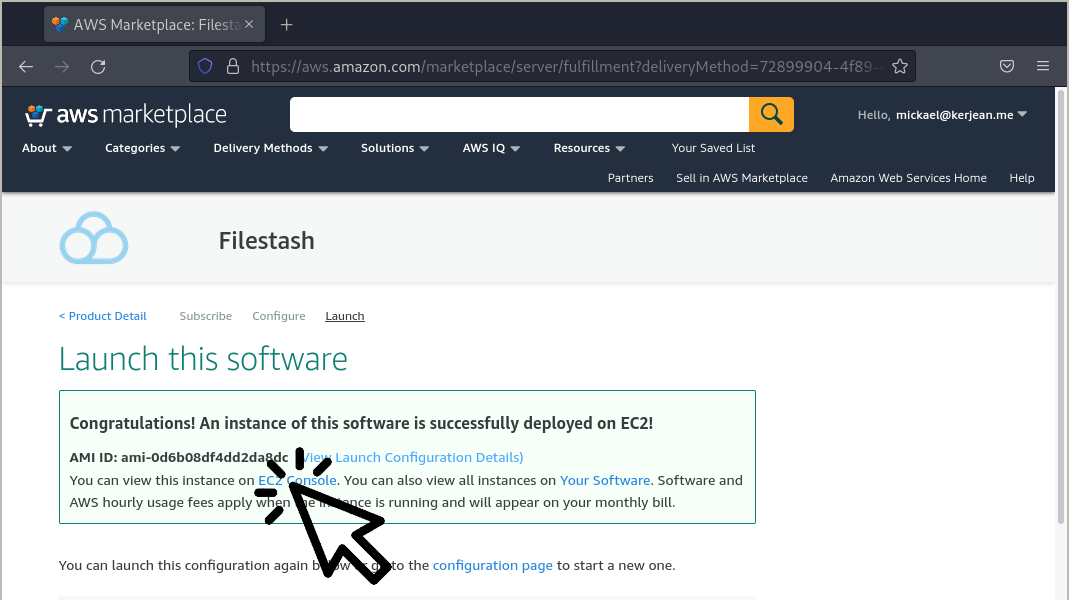Open the Categories dropdown
This screenshot has width=1069, height=600.
(x=142, y=148)
